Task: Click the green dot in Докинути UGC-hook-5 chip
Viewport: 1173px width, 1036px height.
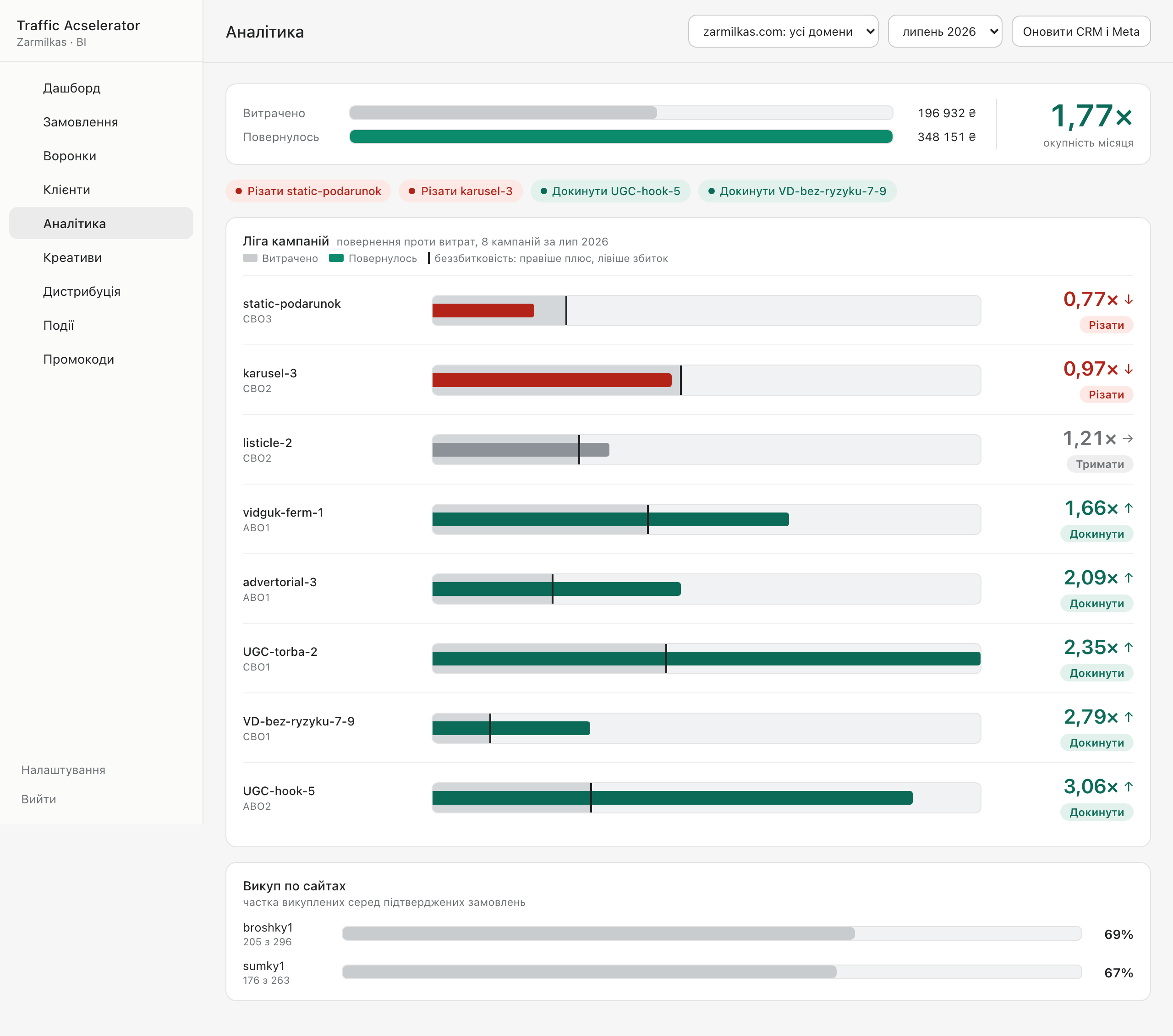Action: point(543,191)
